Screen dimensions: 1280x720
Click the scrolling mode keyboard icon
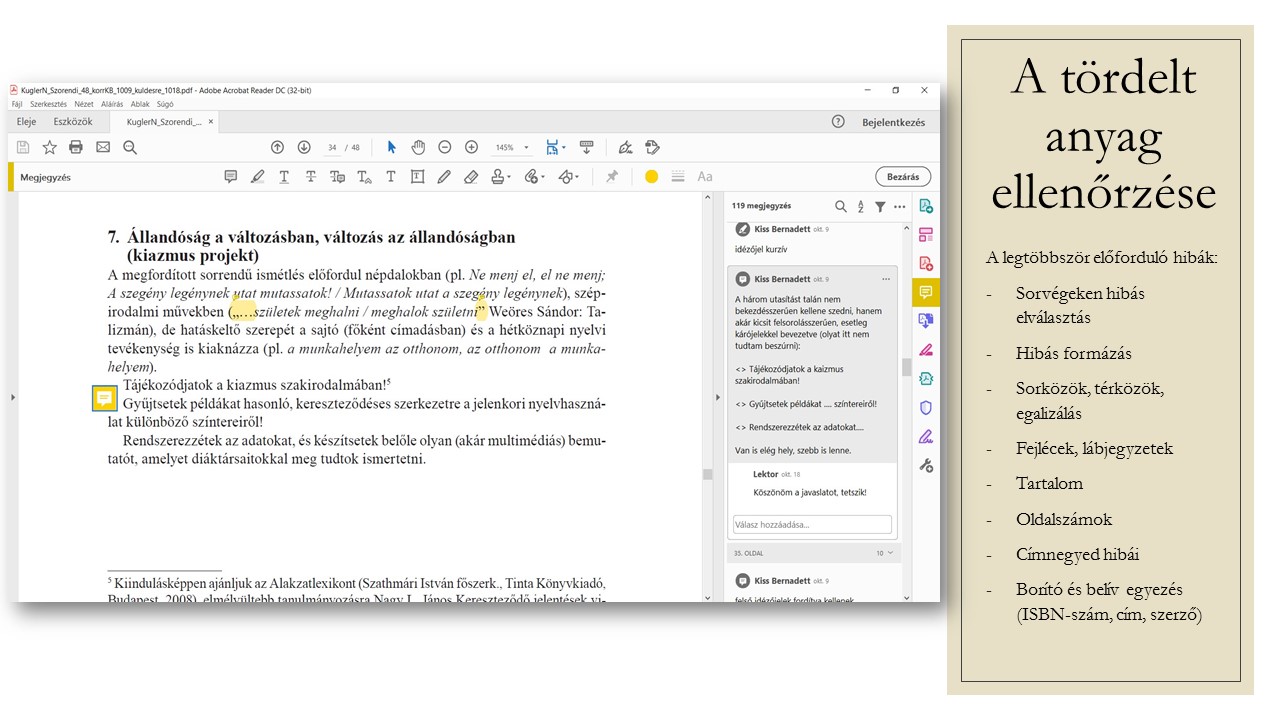(x=587, y=147)
